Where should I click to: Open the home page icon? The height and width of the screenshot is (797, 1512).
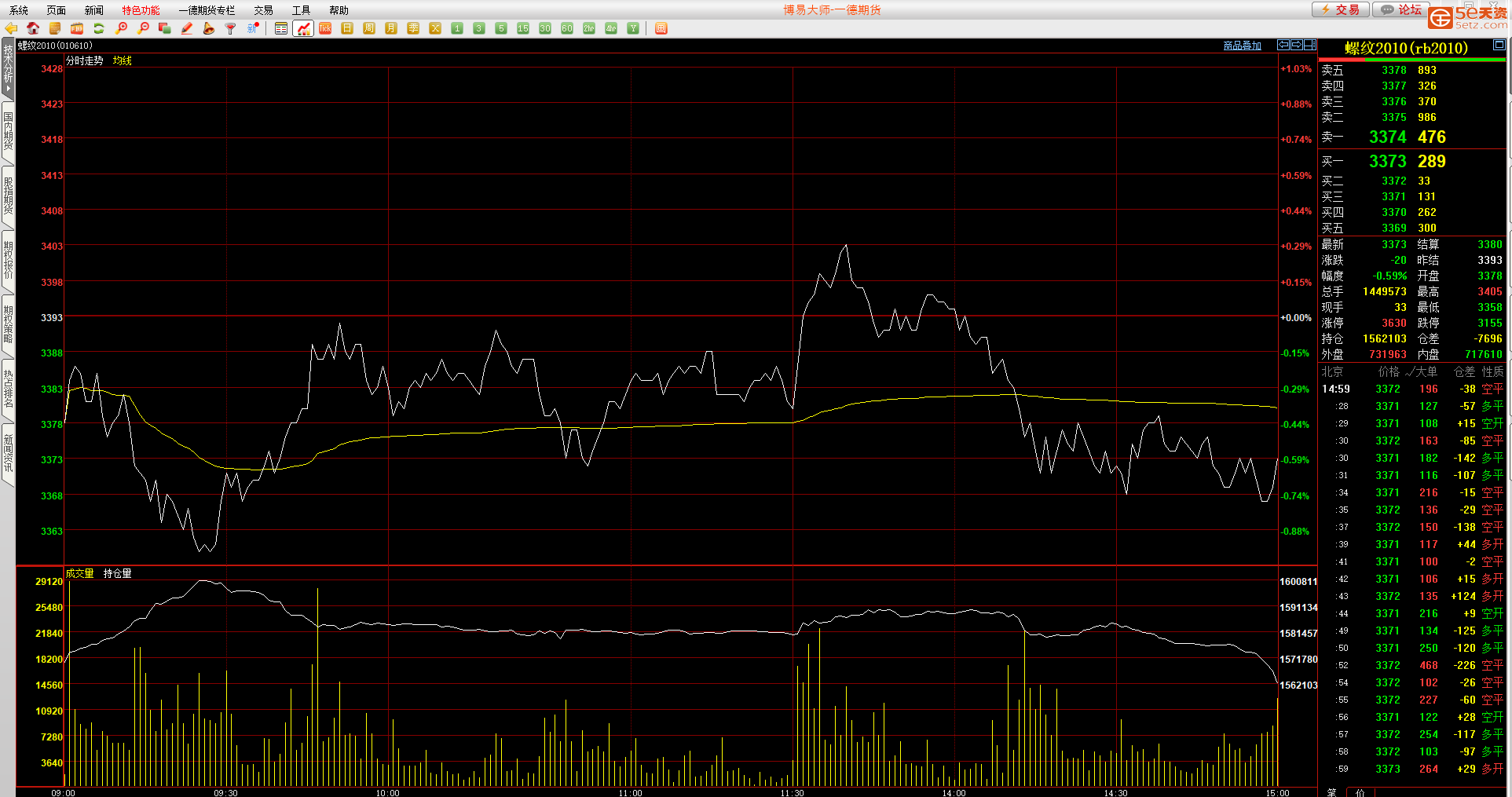point(33,28)
